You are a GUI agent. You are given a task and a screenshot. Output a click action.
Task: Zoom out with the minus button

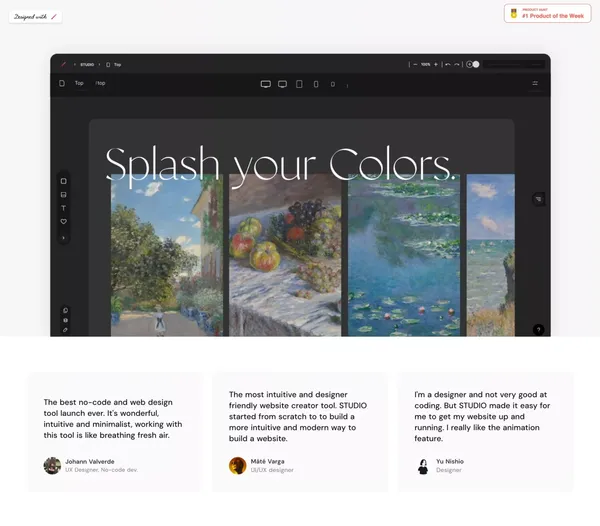point(415,65)
